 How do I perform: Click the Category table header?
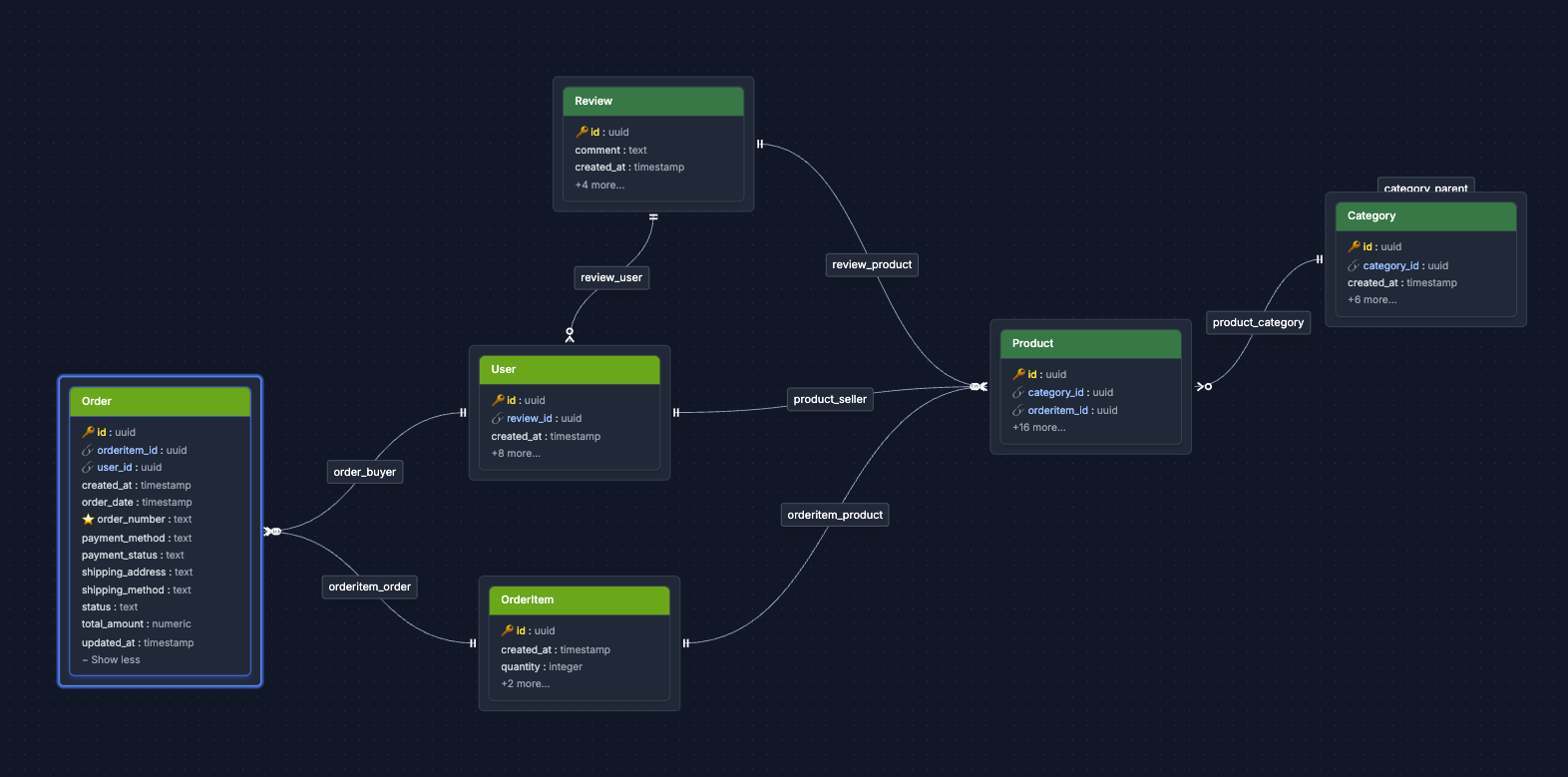point(1426,215)
